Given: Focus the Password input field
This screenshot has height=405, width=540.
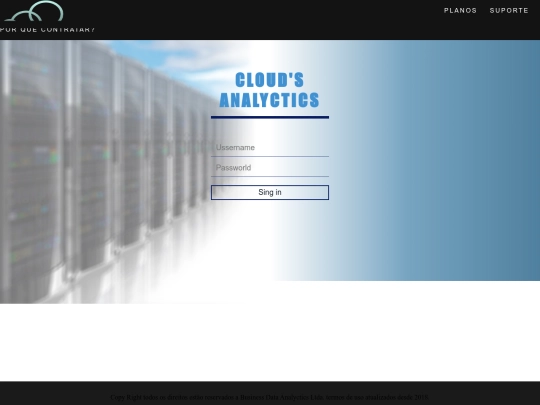Looking at the screenshot, I should point(270,168).
